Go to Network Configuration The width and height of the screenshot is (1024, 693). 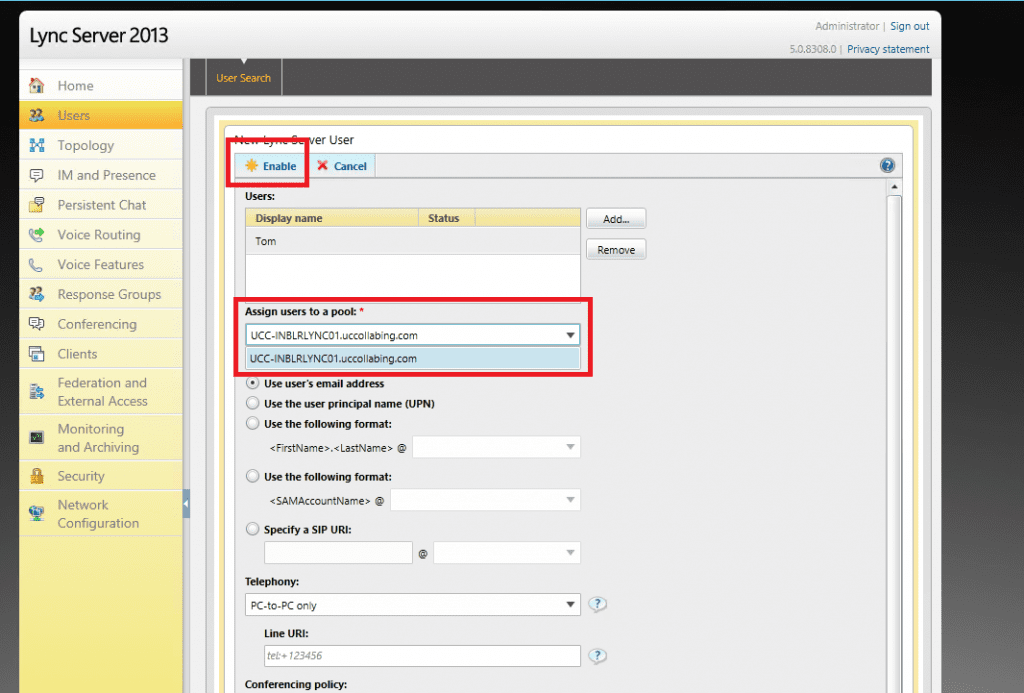pos(97,513)
